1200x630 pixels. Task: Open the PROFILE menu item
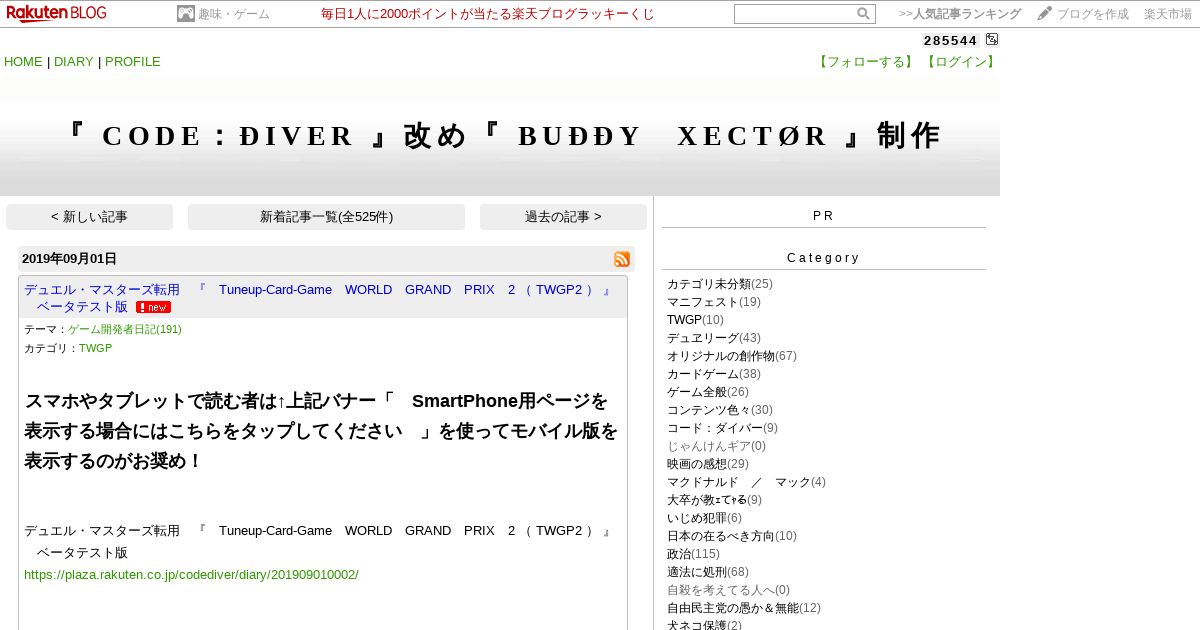coord(133,62)
